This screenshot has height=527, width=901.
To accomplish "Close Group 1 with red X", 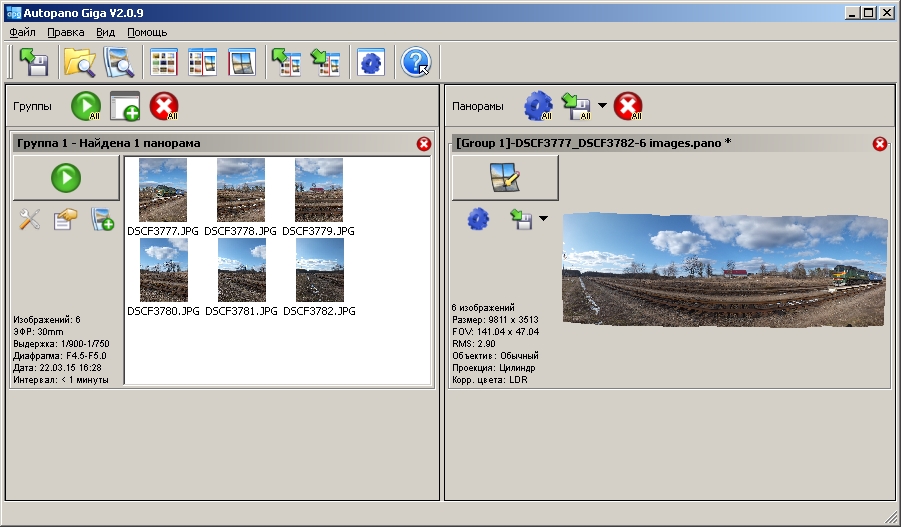I will pyautogui.click(x=424, y=144).
